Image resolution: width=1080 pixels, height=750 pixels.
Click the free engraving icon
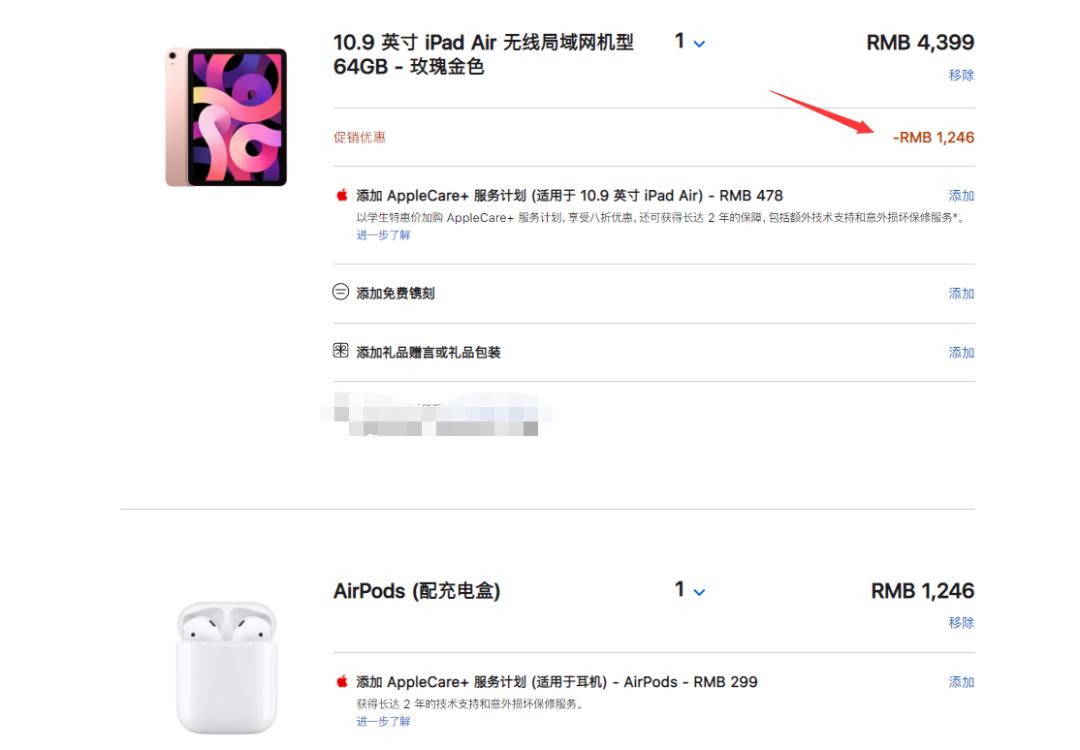pos(341,292)
